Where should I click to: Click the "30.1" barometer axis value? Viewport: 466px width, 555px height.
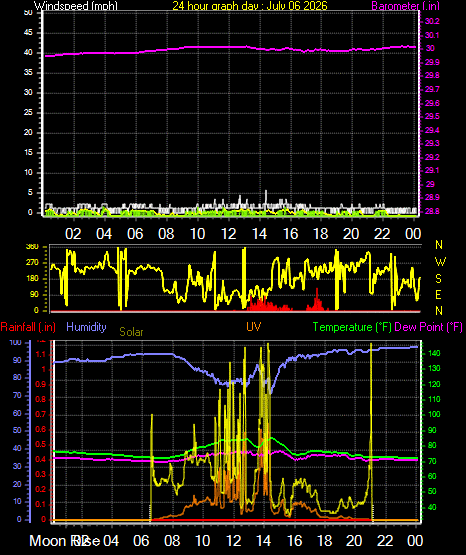tap(432, 35)
